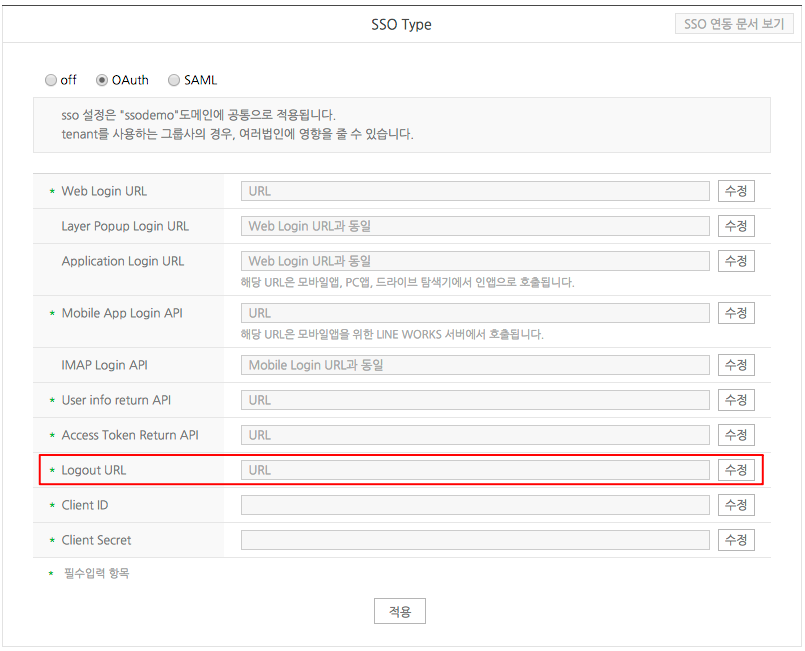Select the OAuth radio option
805x651 pixels.
coord(102,80)
